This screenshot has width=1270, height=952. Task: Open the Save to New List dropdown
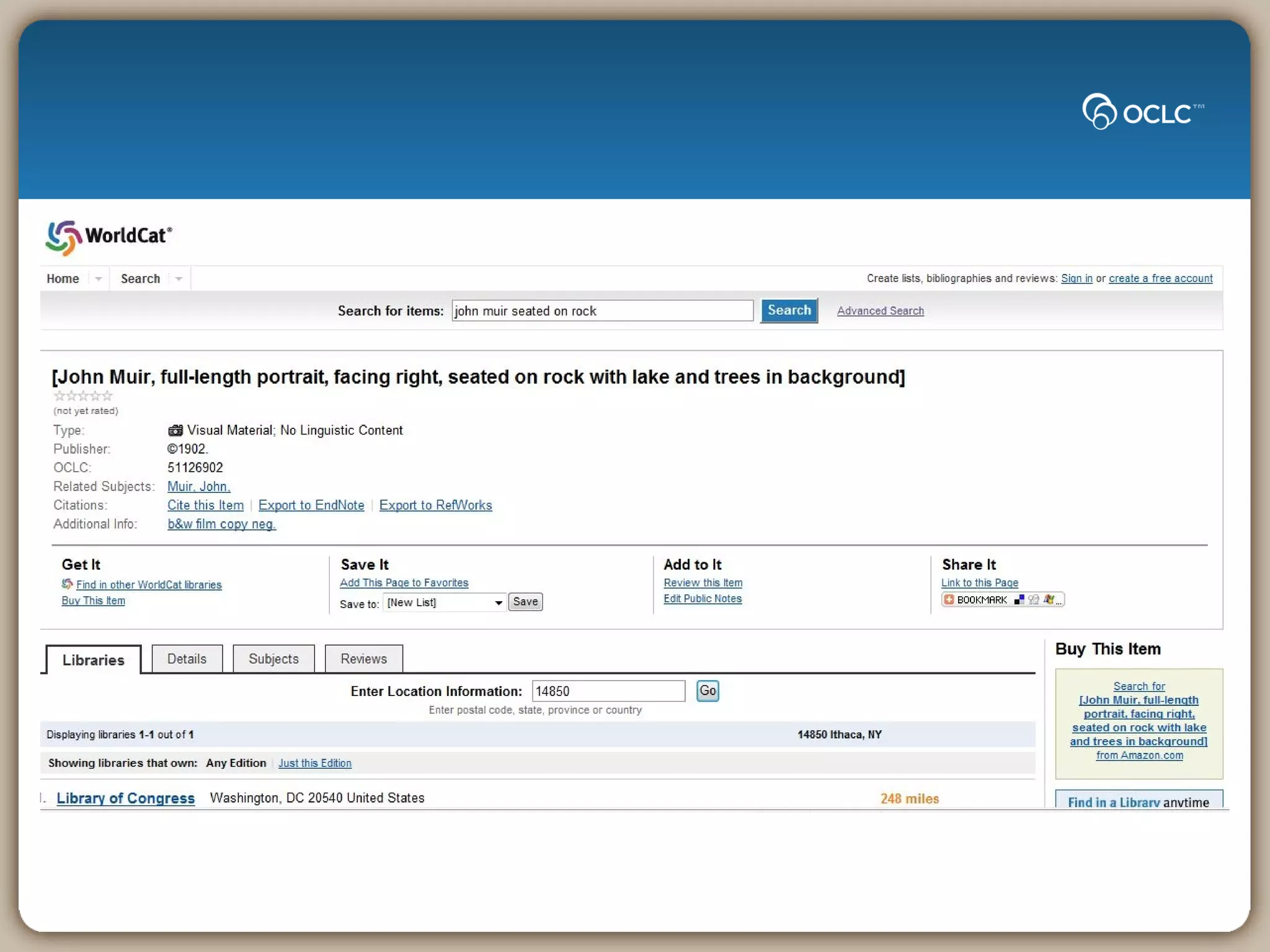click(445, 602)
